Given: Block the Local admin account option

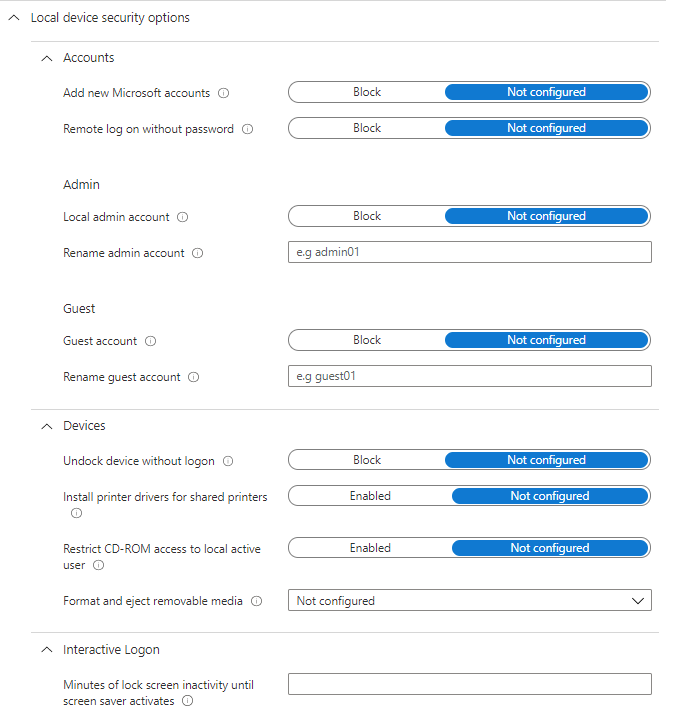Looking at the screenshot, I should (x=367, y=216).
